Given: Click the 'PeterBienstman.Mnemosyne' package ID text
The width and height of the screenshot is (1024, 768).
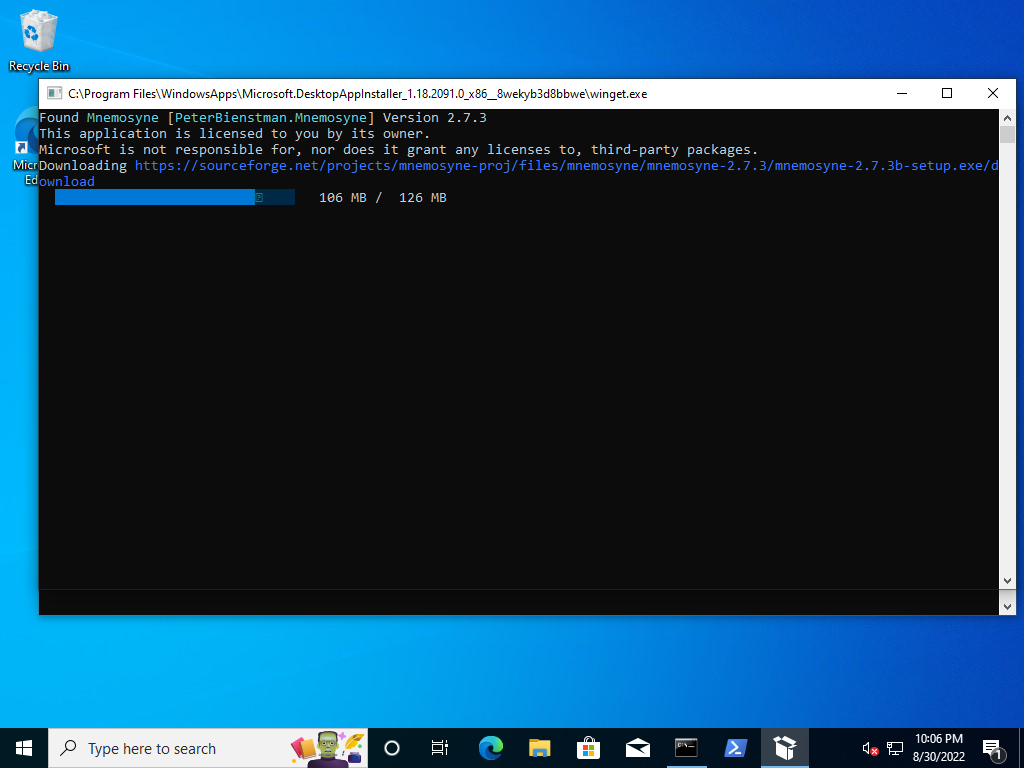Looking at the screenshot, I should [x=271, y=118].
